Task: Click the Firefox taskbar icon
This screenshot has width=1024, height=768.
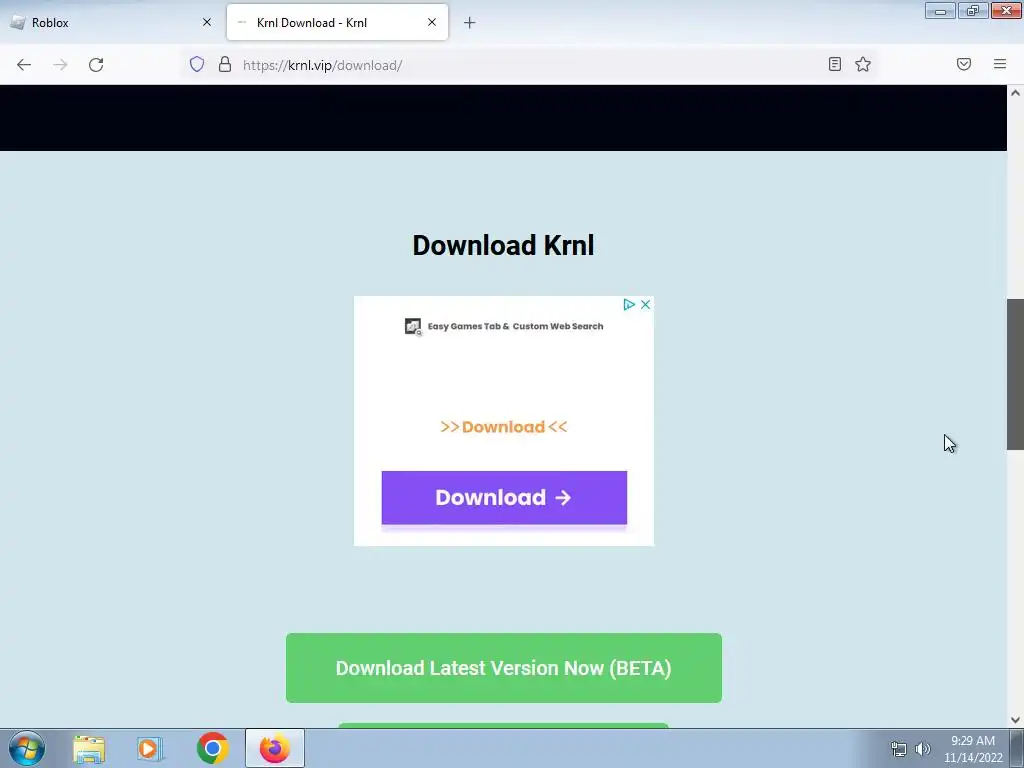Action: (x=275, y=748)
